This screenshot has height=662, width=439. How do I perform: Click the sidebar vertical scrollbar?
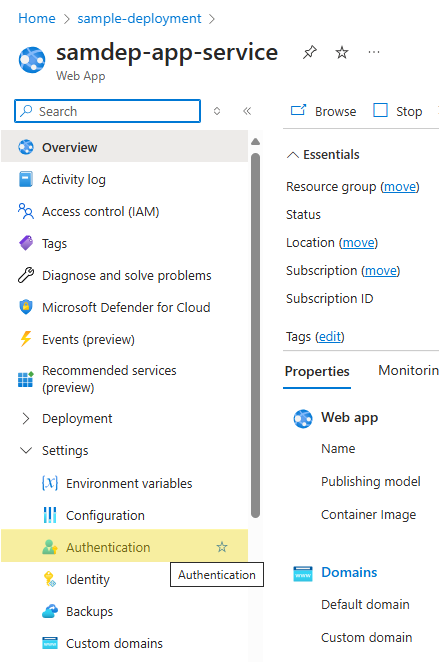[255, 335]
